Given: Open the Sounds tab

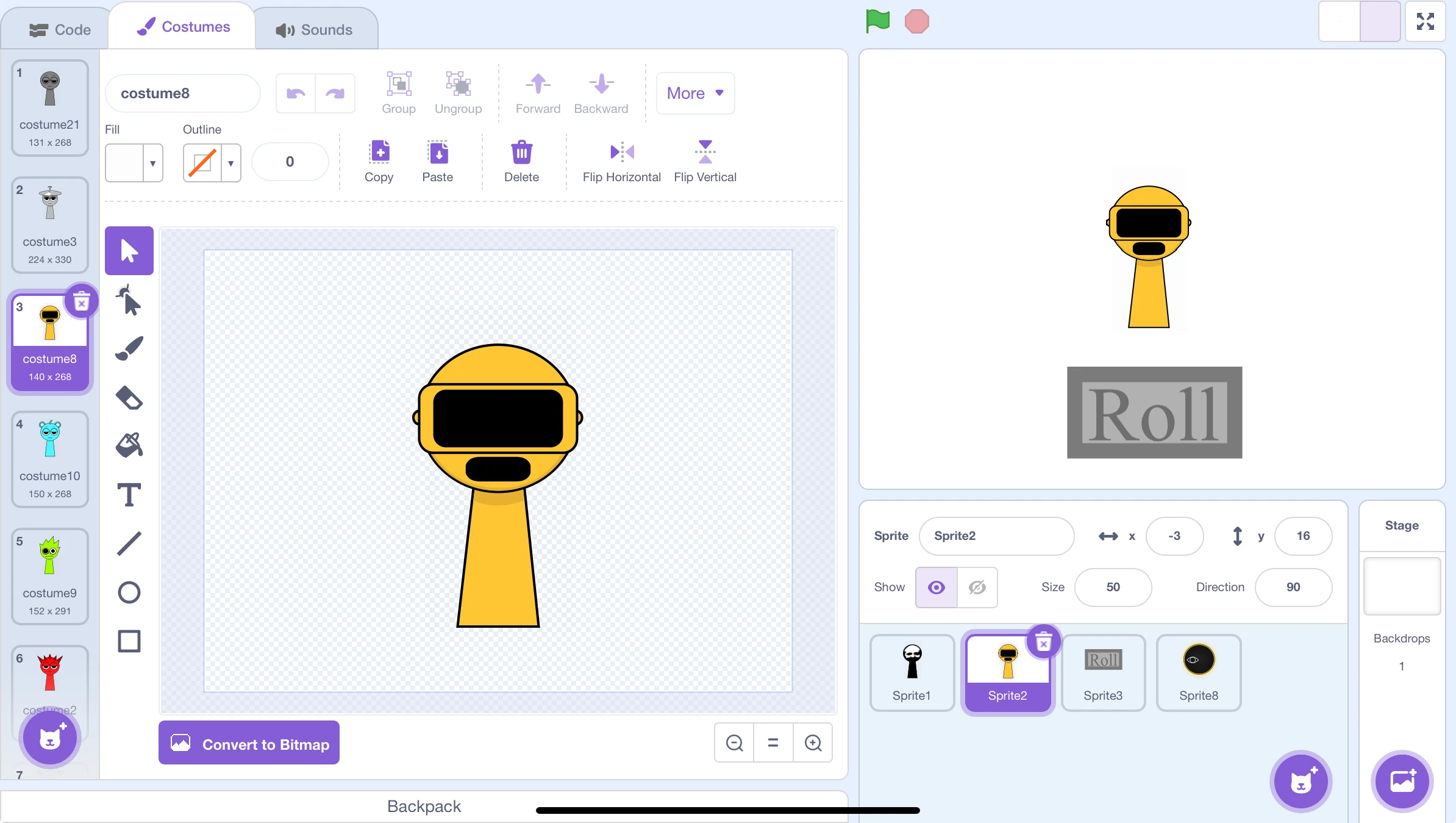Looking at the screenshot, I should 315,30.
